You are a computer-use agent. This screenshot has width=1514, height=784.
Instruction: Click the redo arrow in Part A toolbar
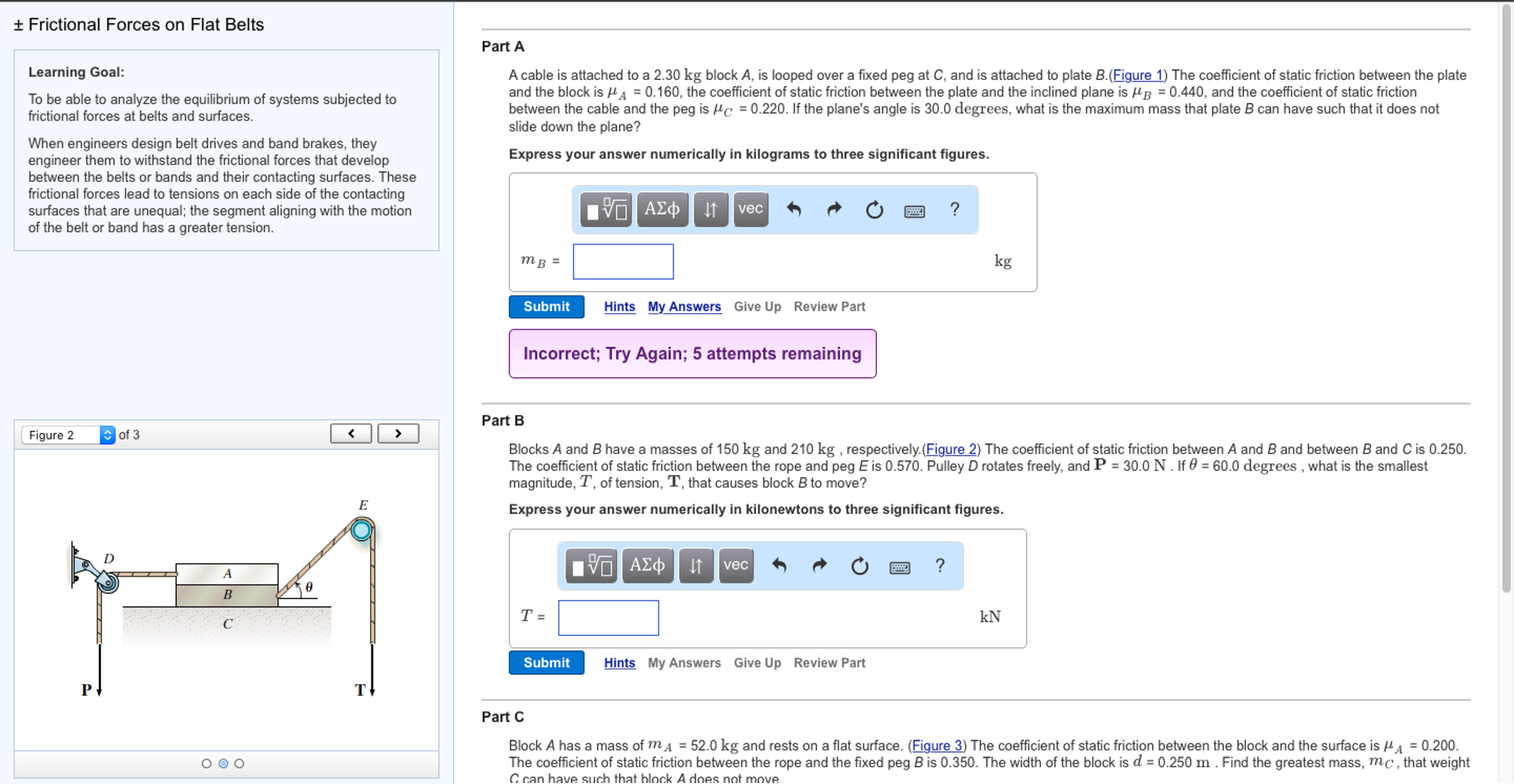coord(832,210)
